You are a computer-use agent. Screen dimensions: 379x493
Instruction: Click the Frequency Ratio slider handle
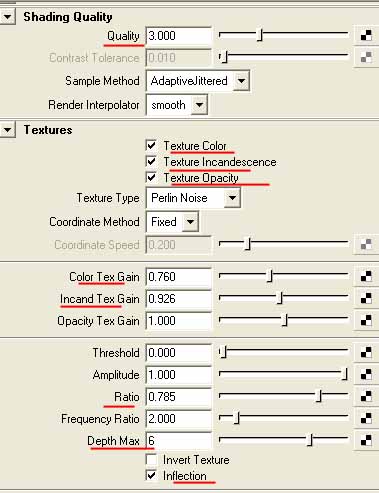237,418
